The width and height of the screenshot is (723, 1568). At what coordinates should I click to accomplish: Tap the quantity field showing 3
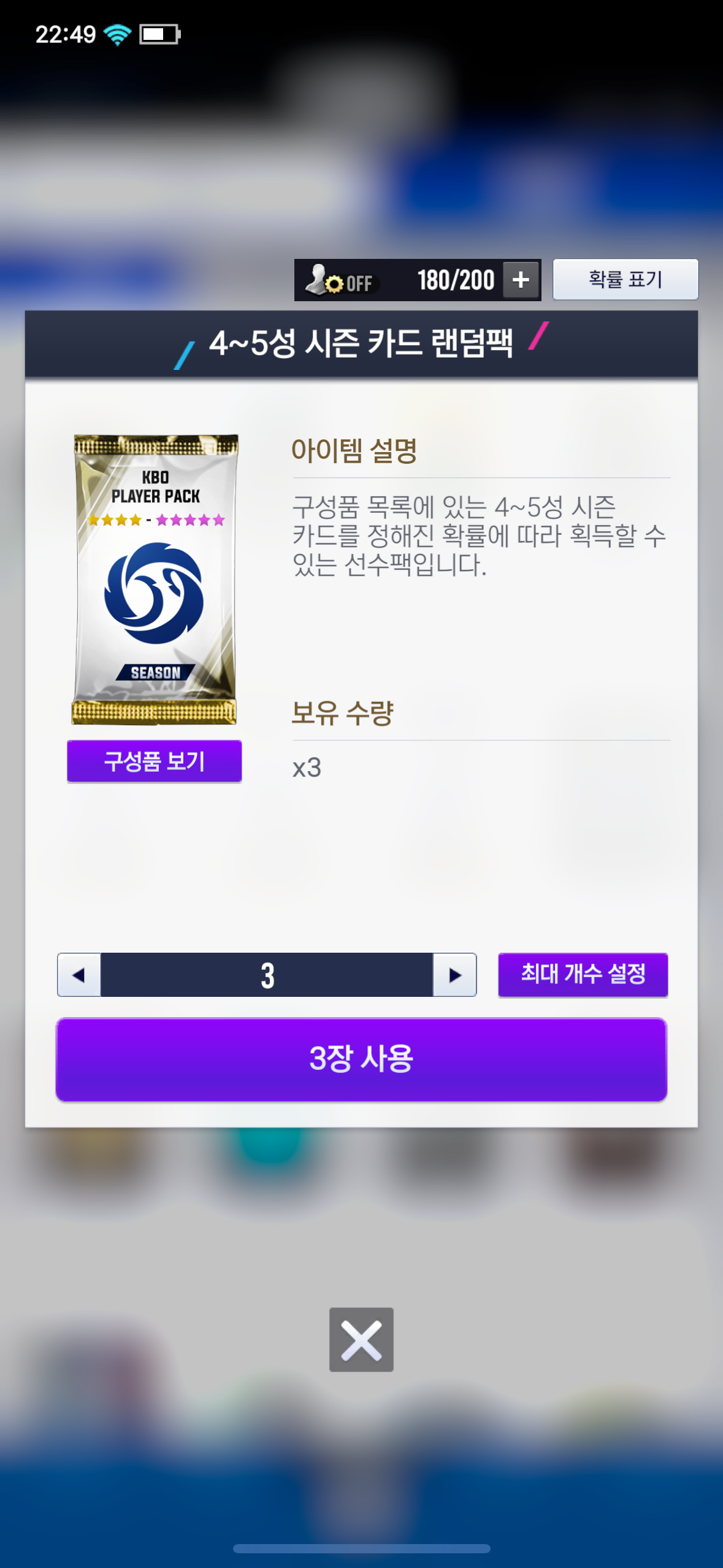pos(267,974)
